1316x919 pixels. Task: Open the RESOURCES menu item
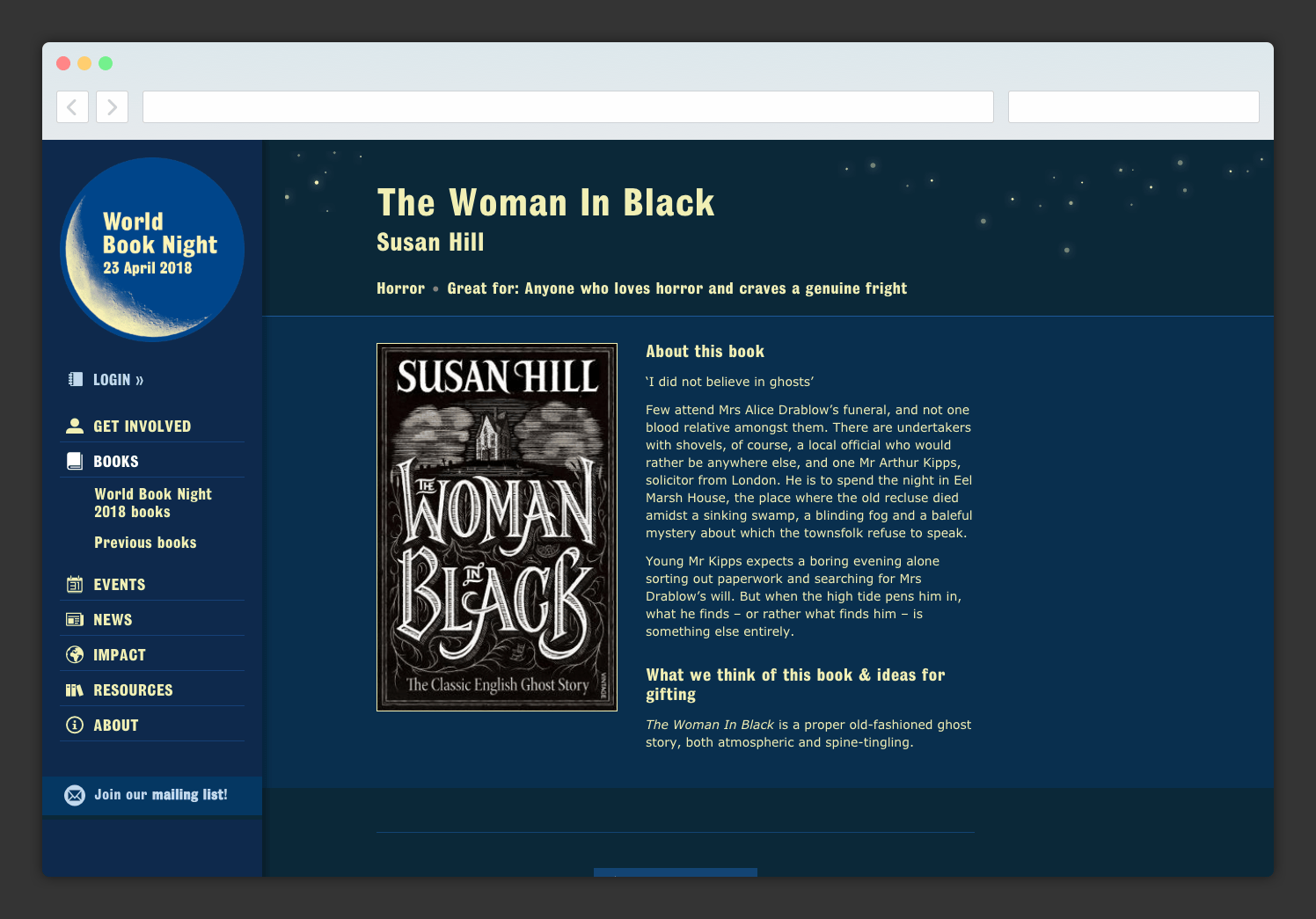tap(133, 690)
